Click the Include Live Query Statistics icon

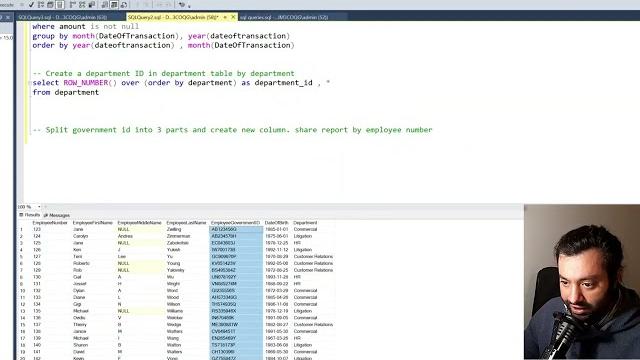pos(82,4)
